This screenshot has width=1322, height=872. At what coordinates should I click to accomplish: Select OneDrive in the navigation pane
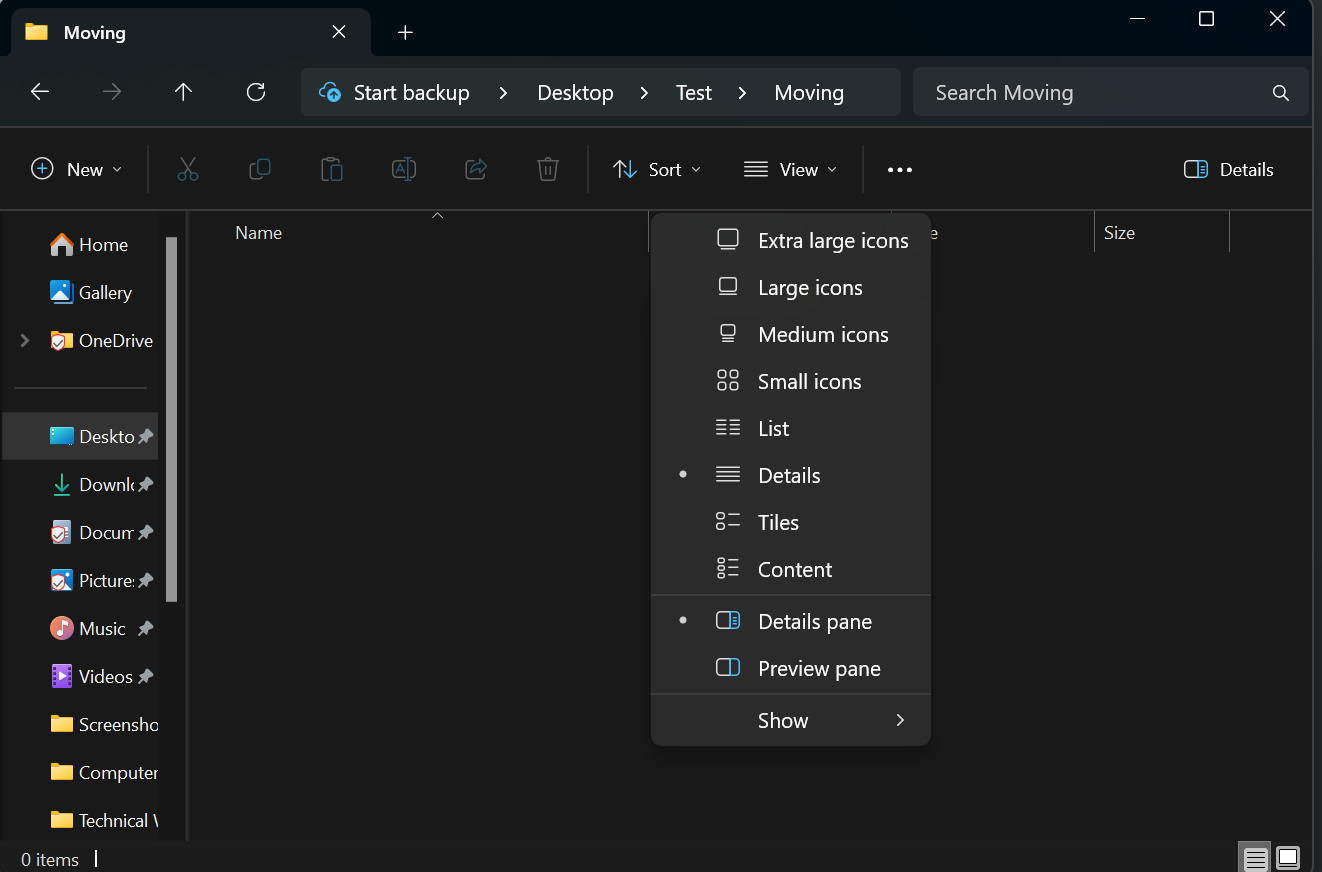click(101, 341)
